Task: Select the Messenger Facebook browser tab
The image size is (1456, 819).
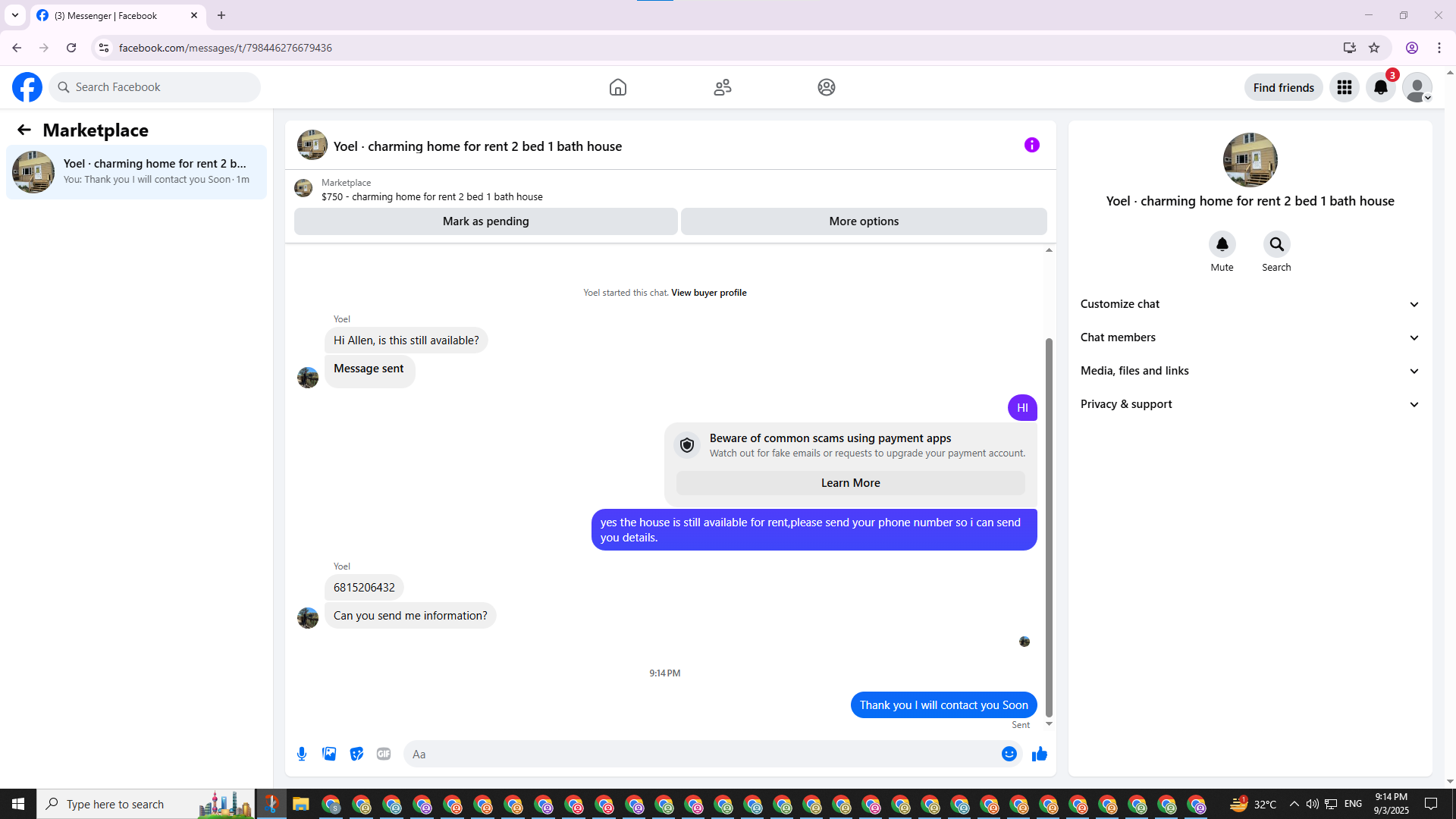Action: pos(118,15)
